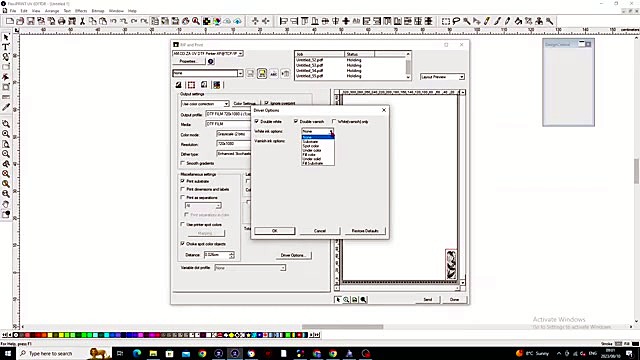This screenshot has height=360, width=640.
Task: Click the paint bucket fill icon
Action: click(x=518, y=21)
